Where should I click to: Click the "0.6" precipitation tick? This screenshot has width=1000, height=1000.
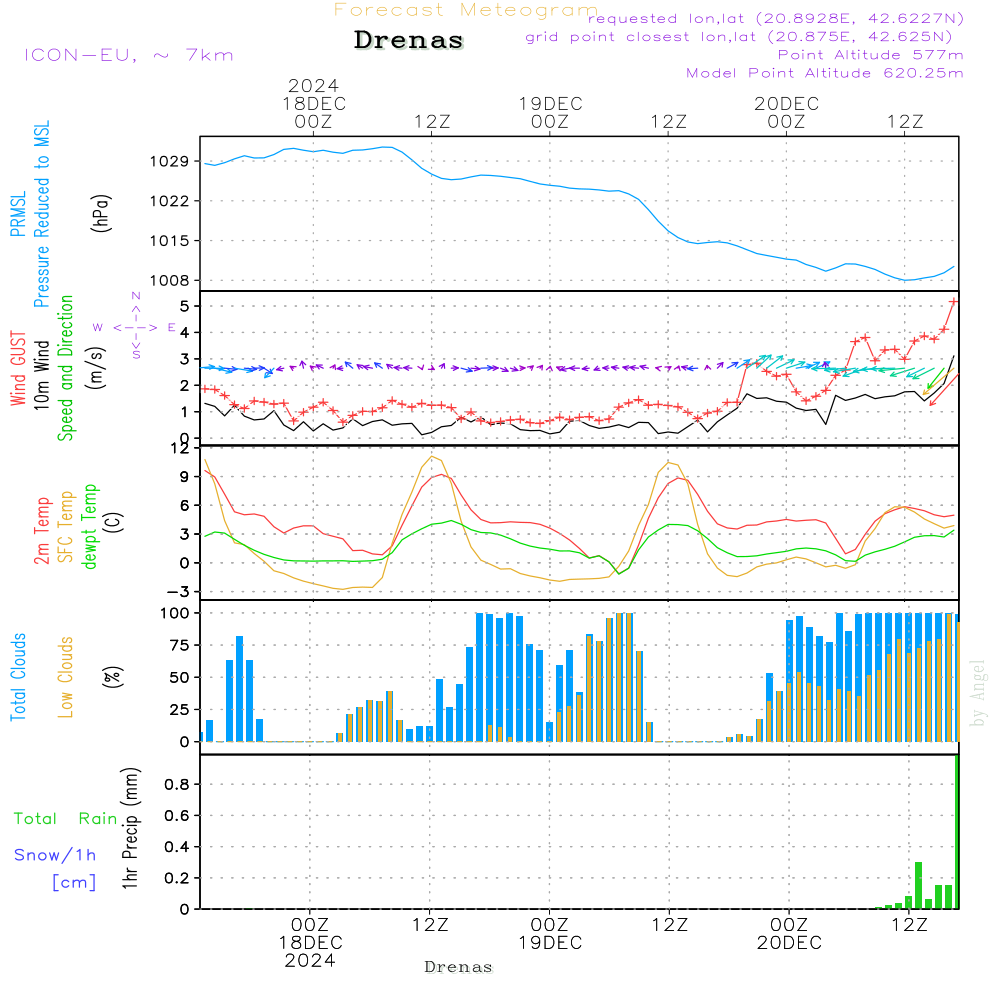pyautogui.click(x=177, y=815)
